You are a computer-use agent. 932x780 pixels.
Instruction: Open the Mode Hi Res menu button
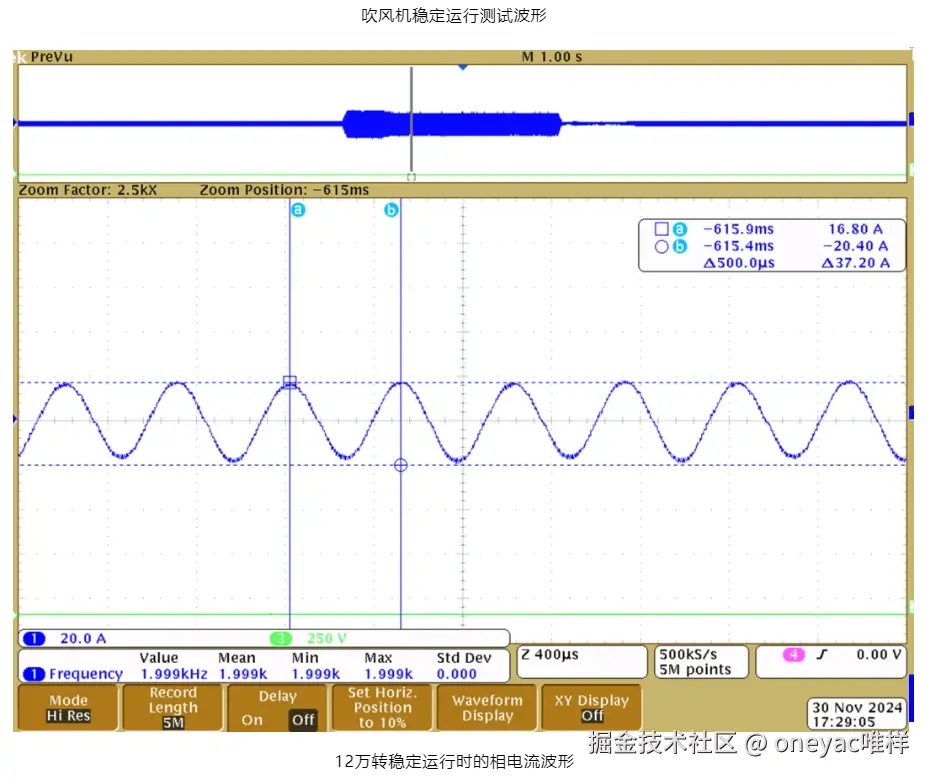[68, 707]
